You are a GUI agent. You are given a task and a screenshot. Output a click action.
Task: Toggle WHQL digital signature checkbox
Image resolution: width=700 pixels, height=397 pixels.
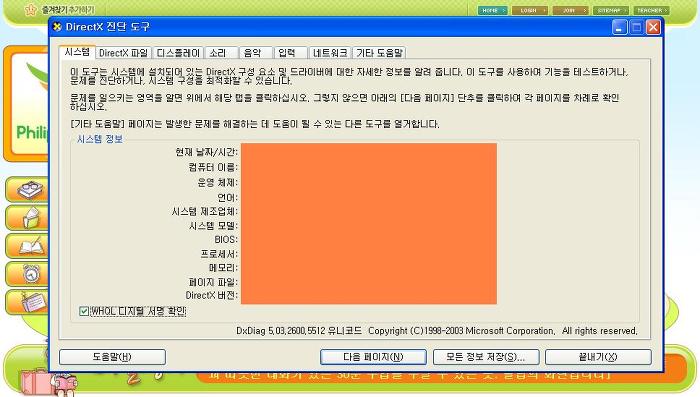click(84, 311)
